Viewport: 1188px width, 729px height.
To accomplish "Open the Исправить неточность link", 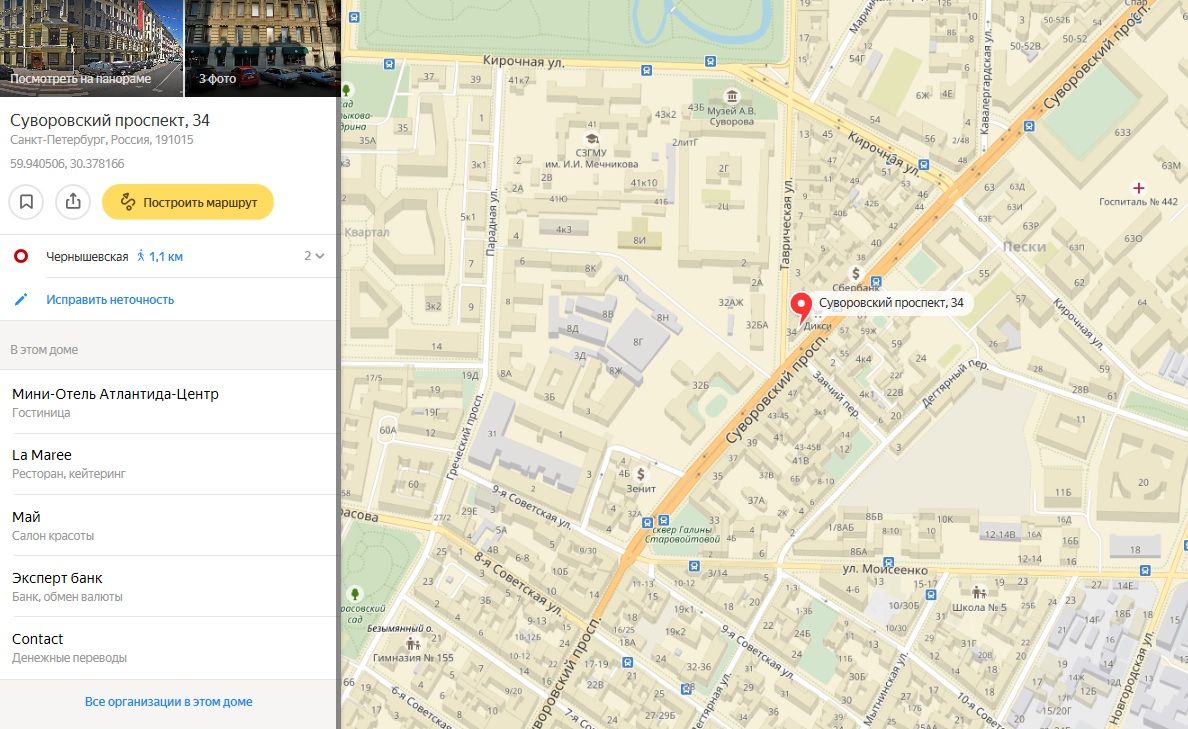I will (110, 299).
